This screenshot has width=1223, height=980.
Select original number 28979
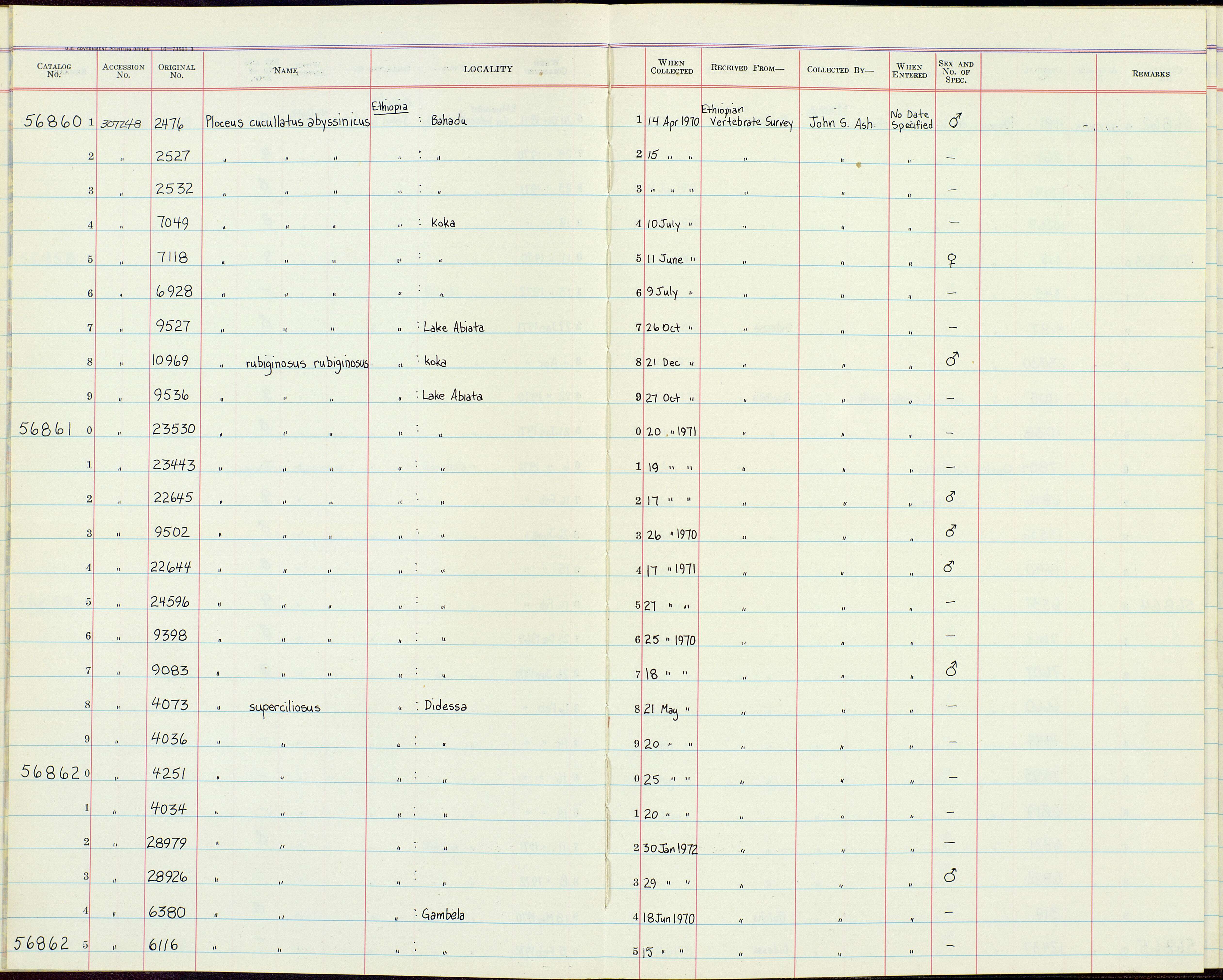tap(167, 843)
